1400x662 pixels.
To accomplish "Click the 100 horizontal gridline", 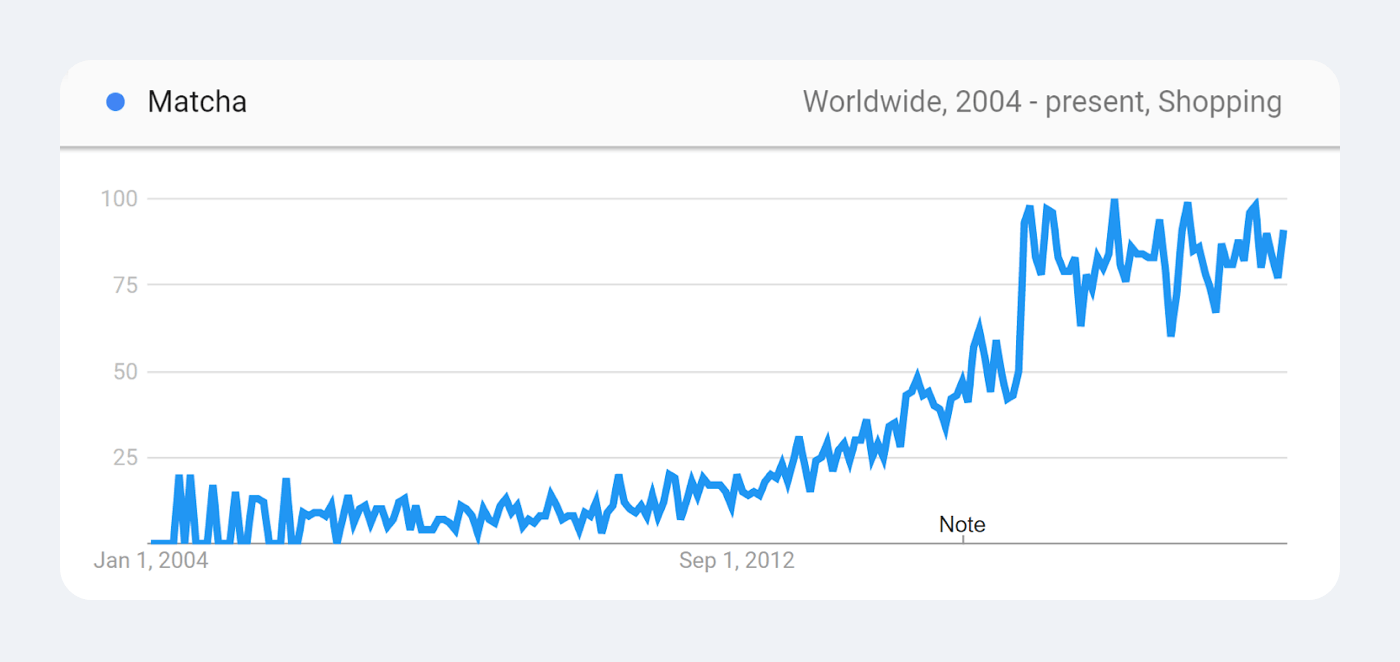I will tap(600, 199).
